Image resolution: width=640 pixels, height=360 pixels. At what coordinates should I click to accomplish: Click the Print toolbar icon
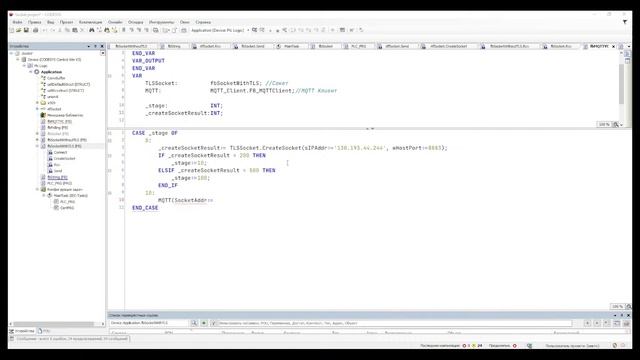[x=35, y=30]
